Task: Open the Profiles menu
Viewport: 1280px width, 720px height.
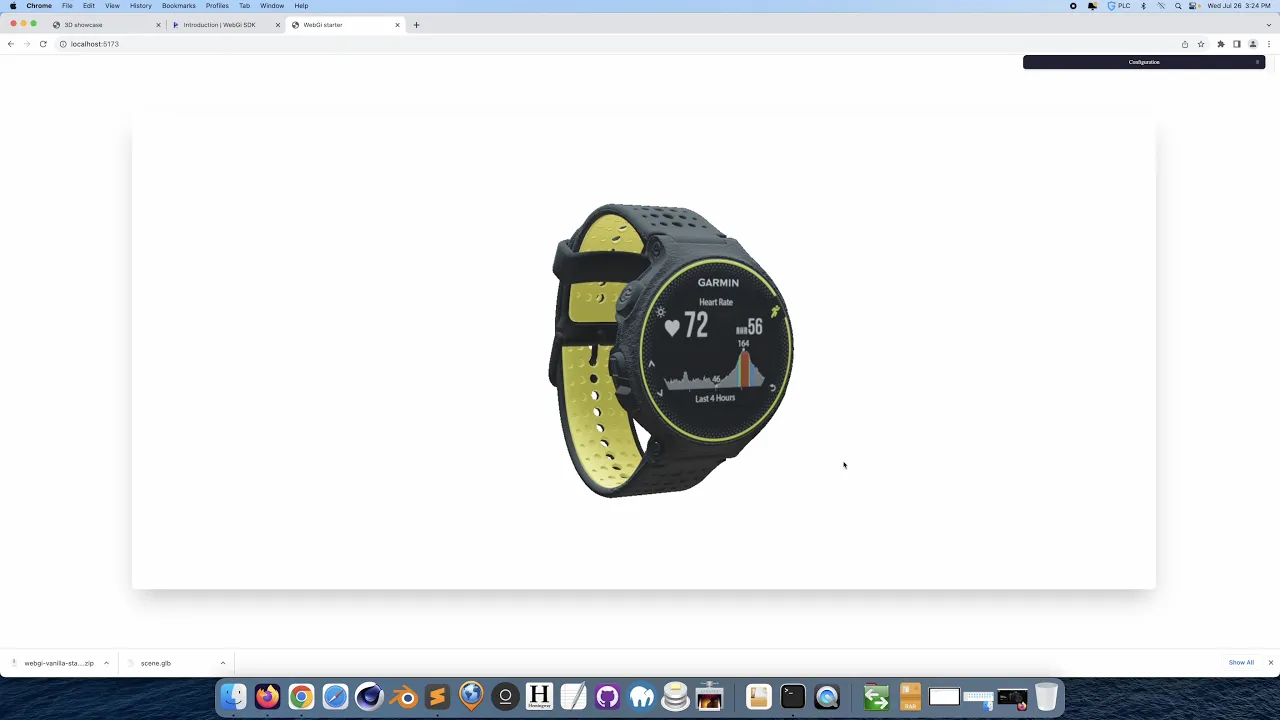Action: click(x=217, y=6)
